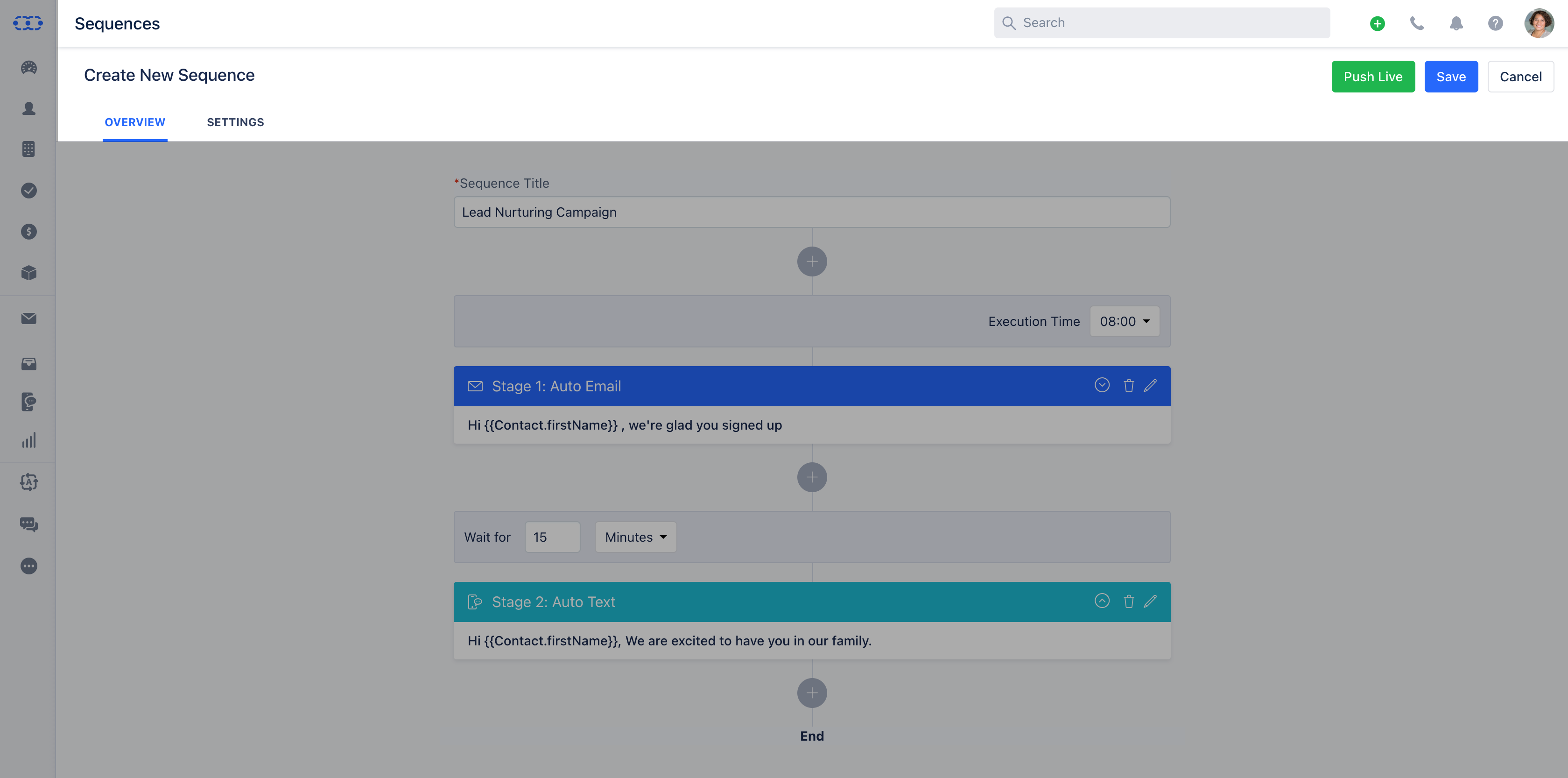This screenshot has width=1568, height=778.
Task: Move Stage 2 Auto Text up with arrow icon
Action: [x=1102, y=601]
